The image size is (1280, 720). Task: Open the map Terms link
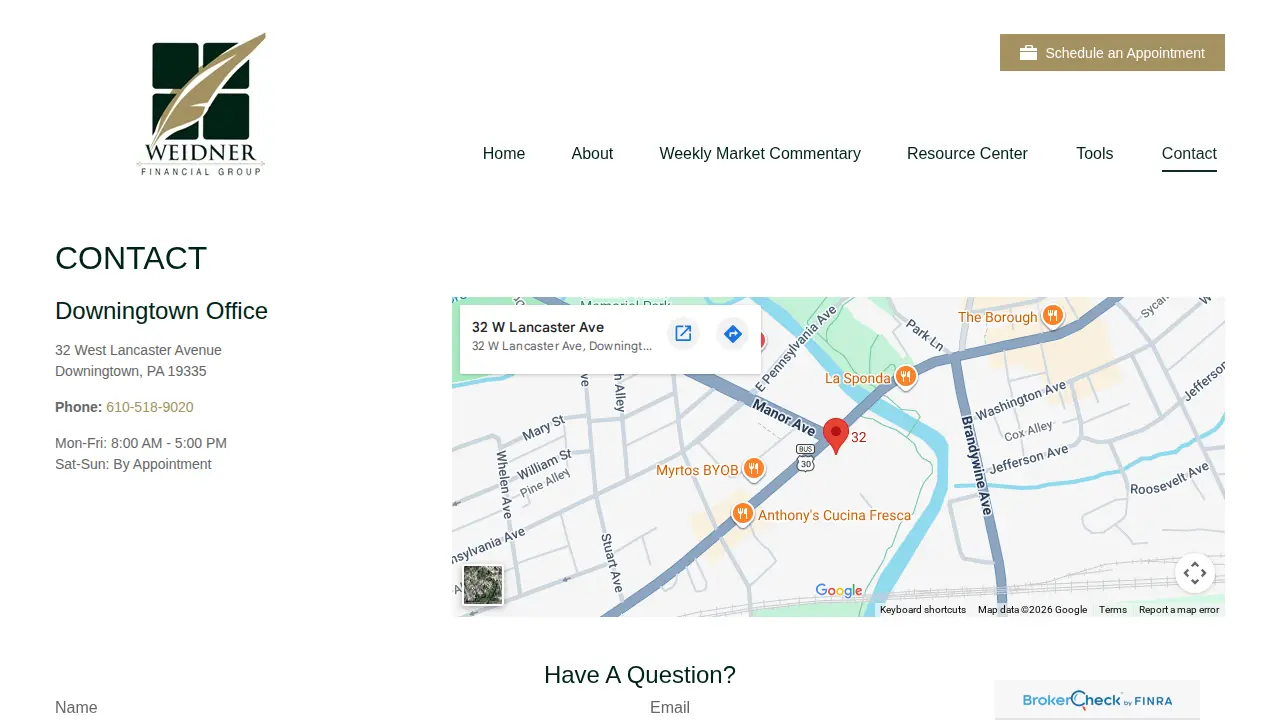coord(1113,610)
